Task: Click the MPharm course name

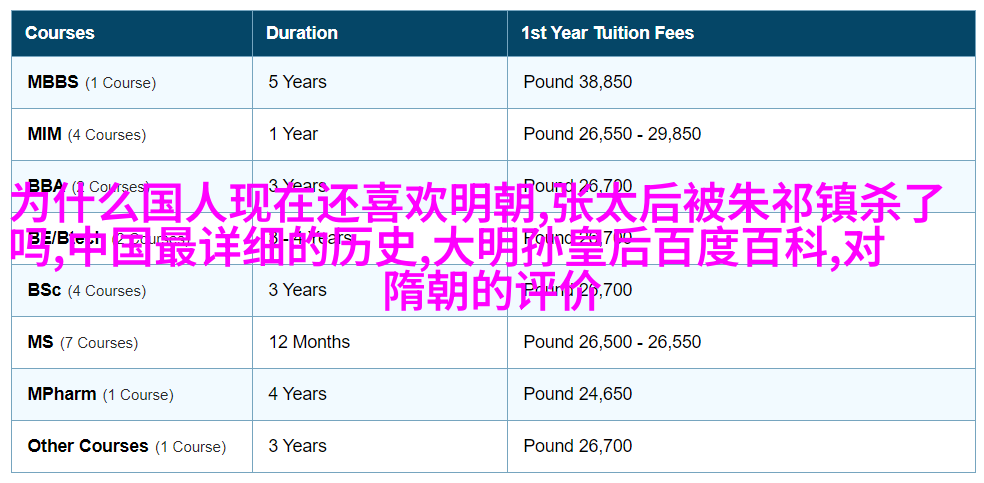Action: point(62,395)
